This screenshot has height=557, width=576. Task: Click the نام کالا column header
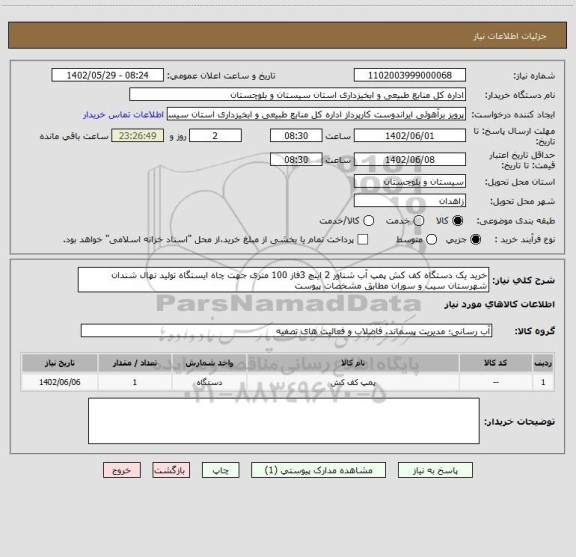pos(353,363)
